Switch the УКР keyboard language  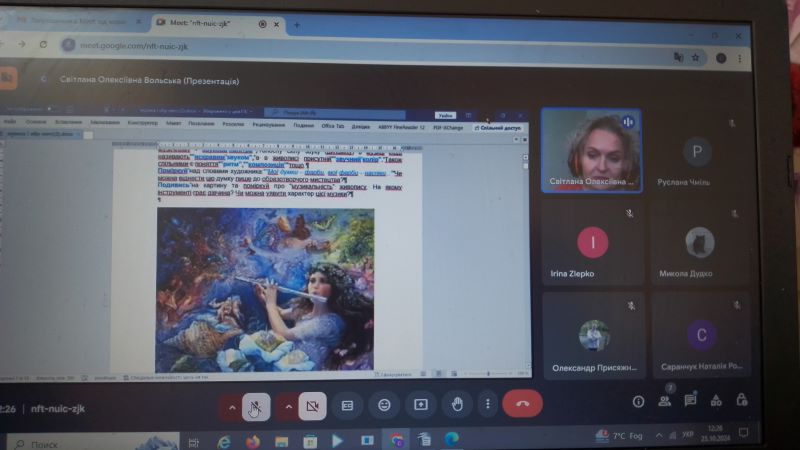tap(688, 435)
